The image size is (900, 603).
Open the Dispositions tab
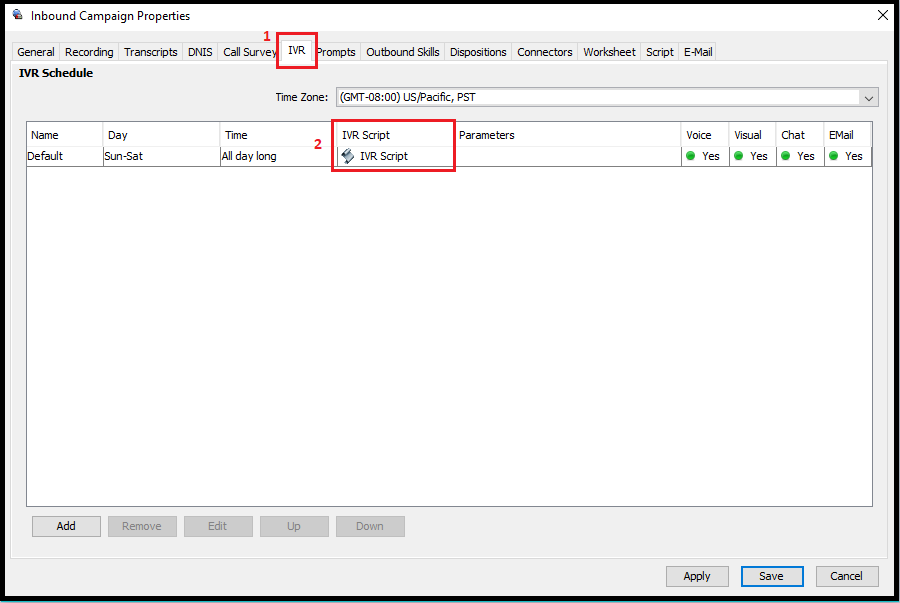tap(478, 52)
